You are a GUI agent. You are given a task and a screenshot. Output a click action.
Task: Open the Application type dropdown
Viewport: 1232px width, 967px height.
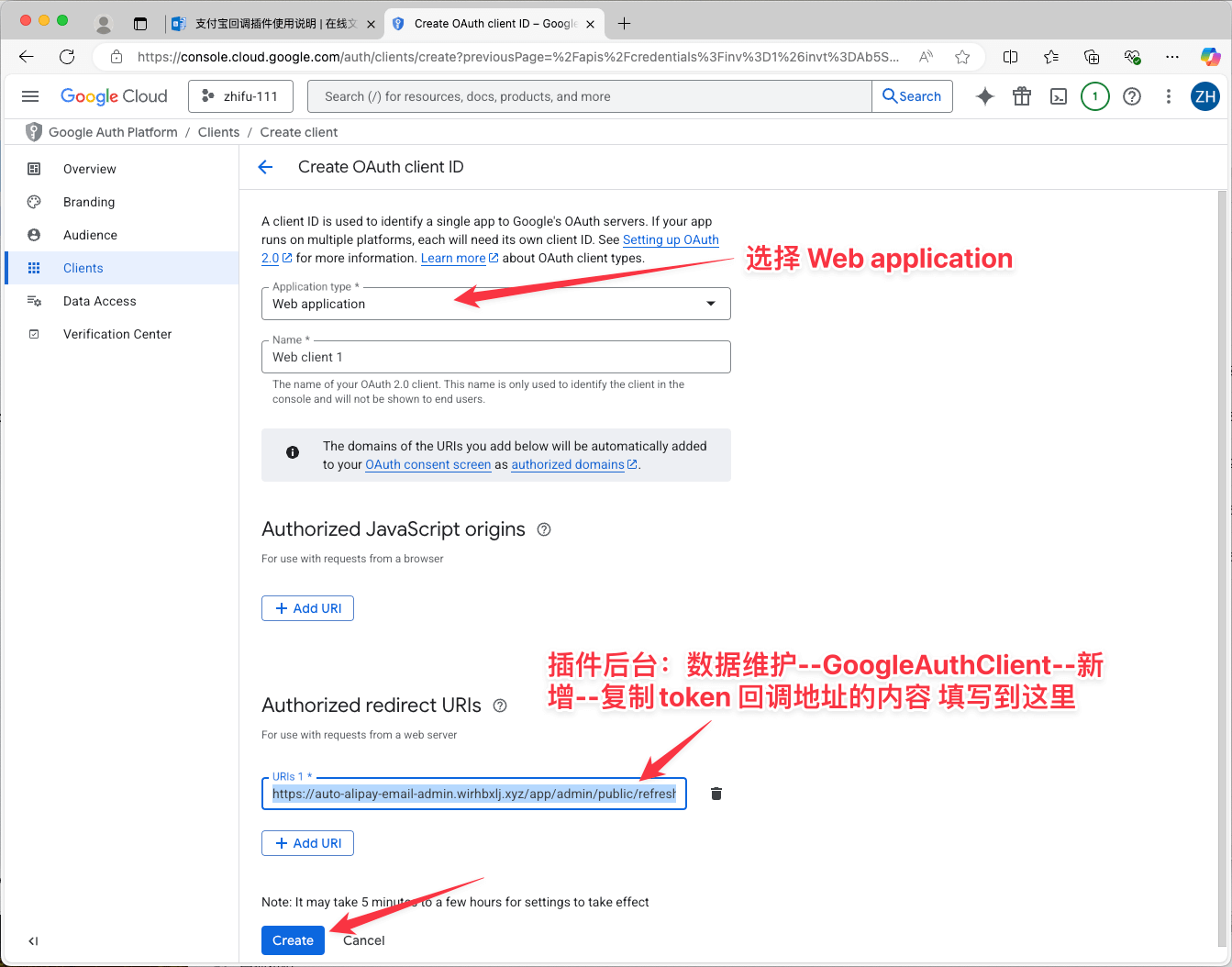[x=496, y=304]
